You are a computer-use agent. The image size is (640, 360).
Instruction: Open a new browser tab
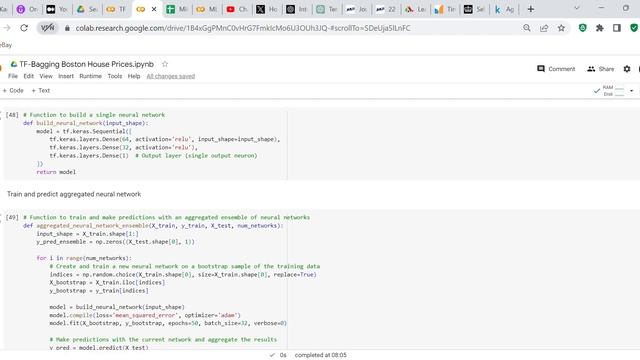point(531,9)
